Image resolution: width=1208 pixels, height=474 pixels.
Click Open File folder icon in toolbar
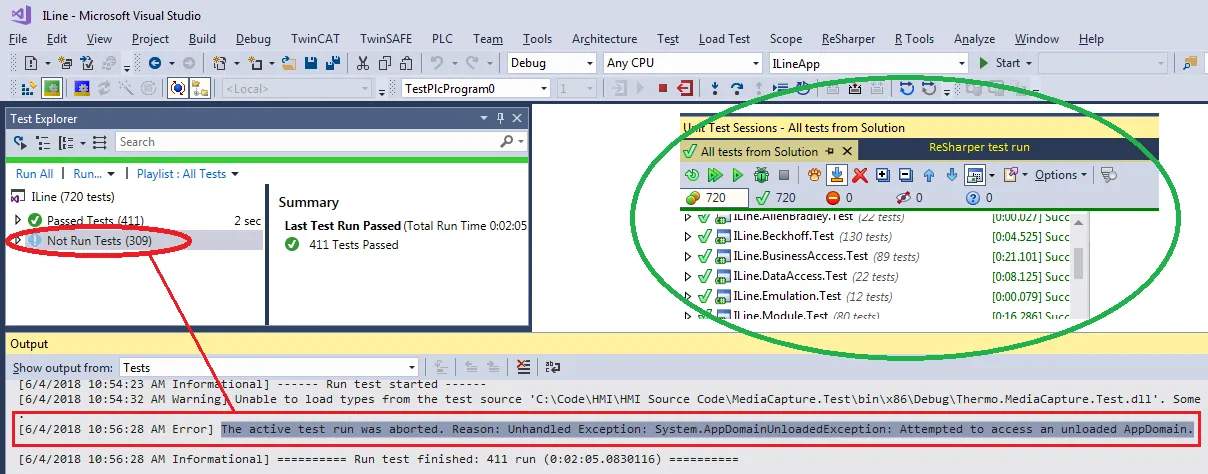point(288,63)
